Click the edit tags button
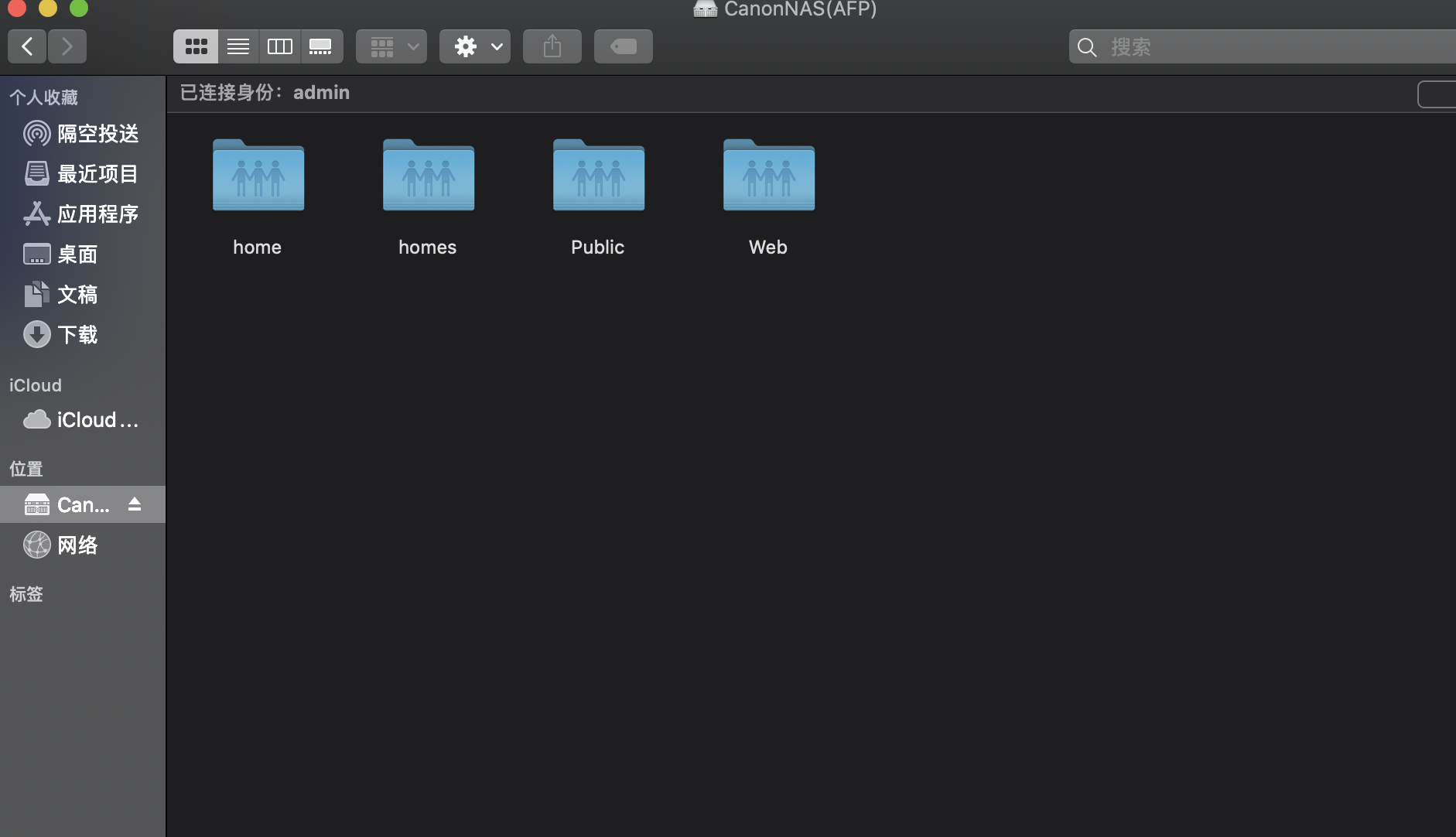The height and width of the screenshot is (837, 1456). pyautogui.click(x=624, y=46)
